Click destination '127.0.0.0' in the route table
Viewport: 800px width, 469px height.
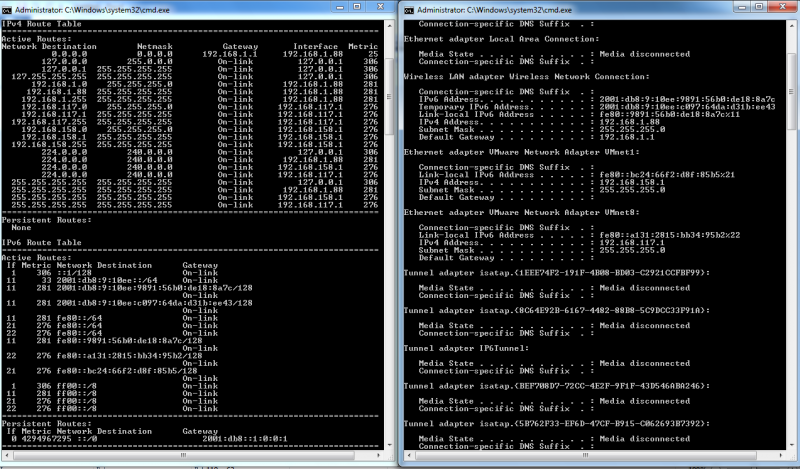(x=64, y=62)
